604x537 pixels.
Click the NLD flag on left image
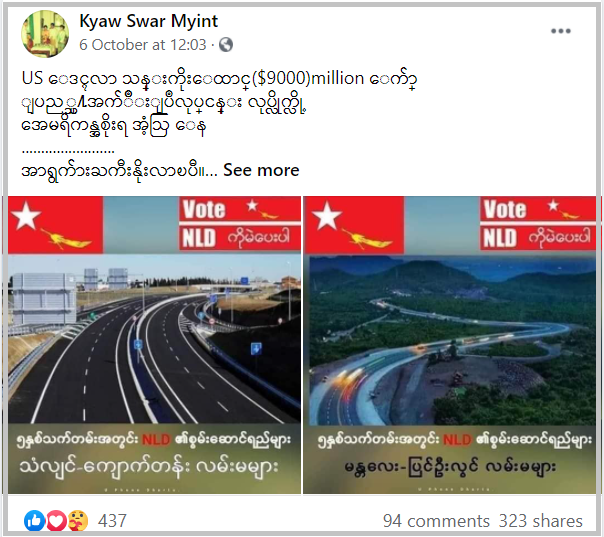[55, 225]
